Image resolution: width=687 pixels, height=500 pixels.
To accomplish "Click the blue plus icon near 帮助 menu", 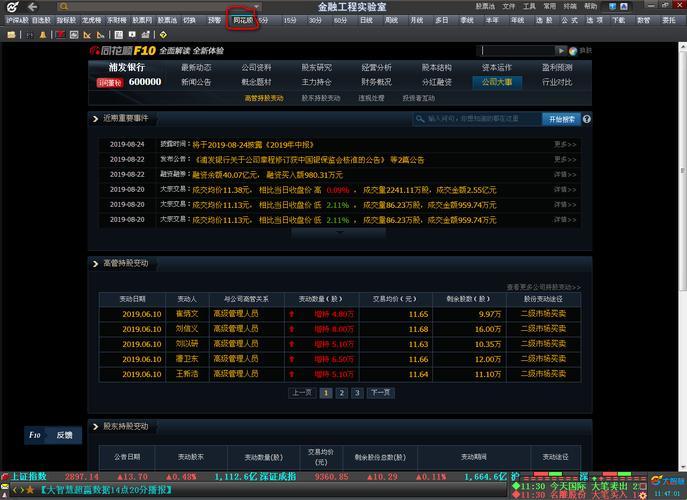I will pyautogui.click(x=613, y=6).
